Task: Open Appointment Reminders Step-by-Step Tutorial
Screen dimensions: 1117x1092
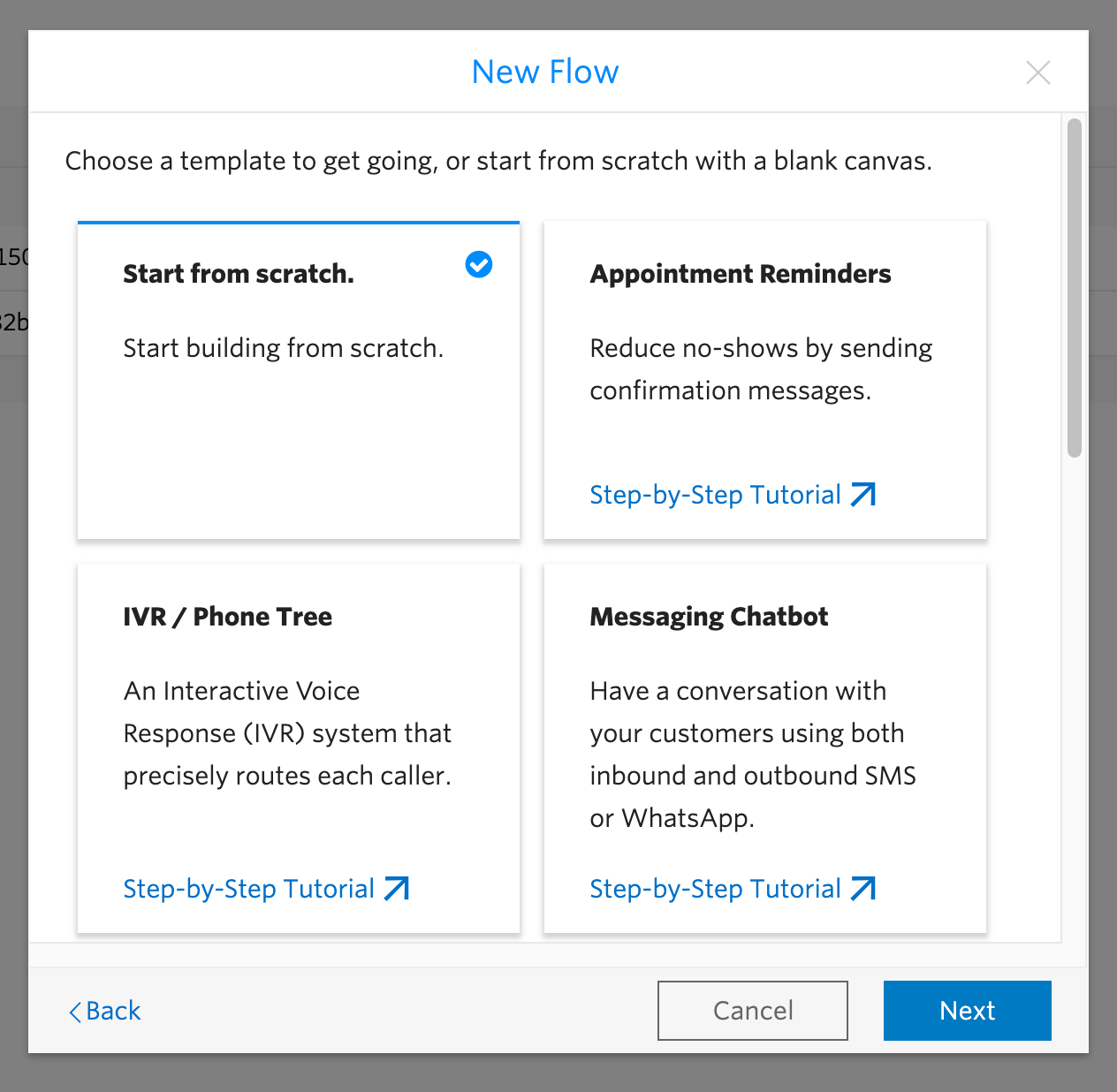Action: click(733, 495)
